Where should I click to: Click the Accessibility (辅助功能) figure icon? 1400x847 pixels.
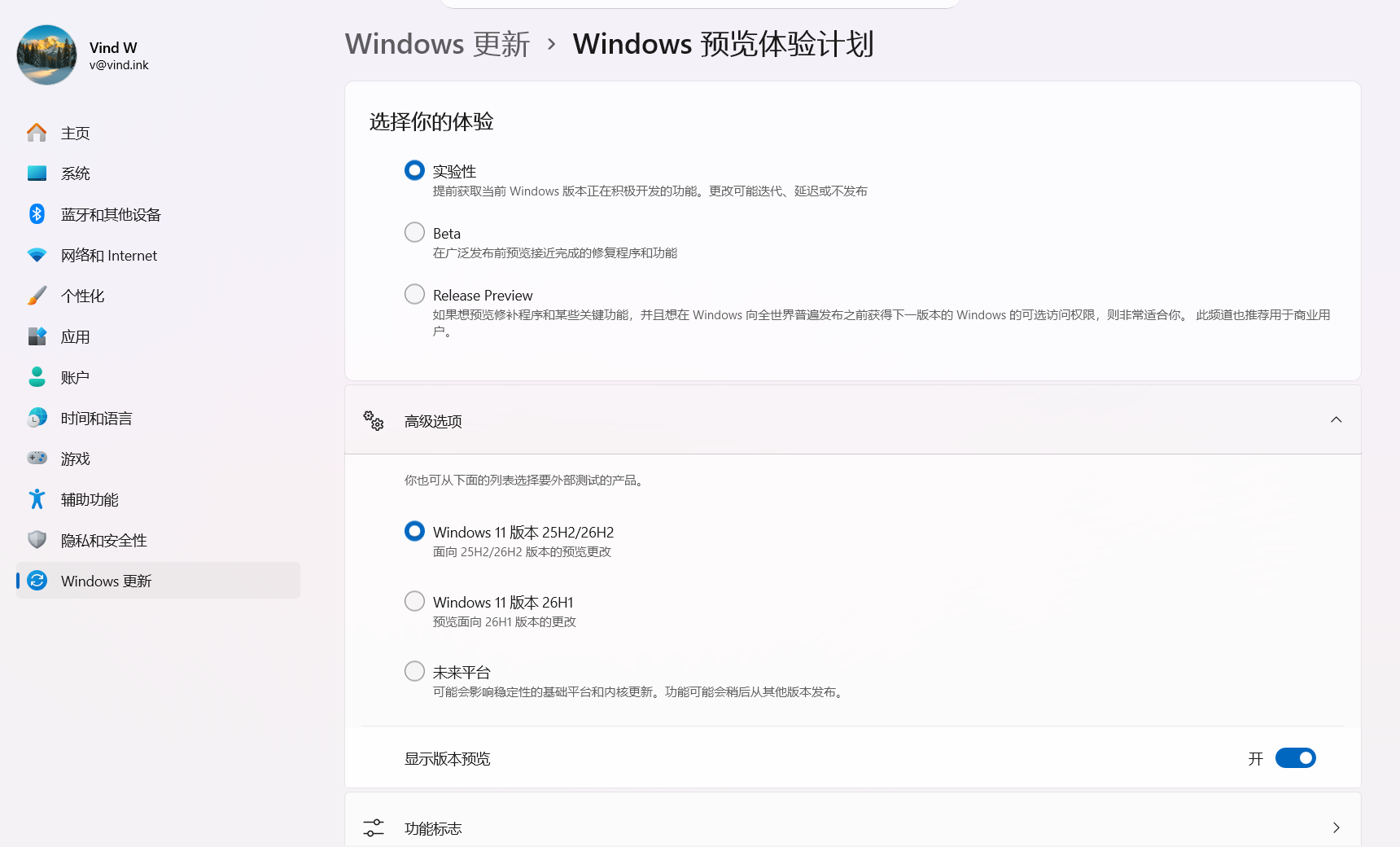coord(37,499)
